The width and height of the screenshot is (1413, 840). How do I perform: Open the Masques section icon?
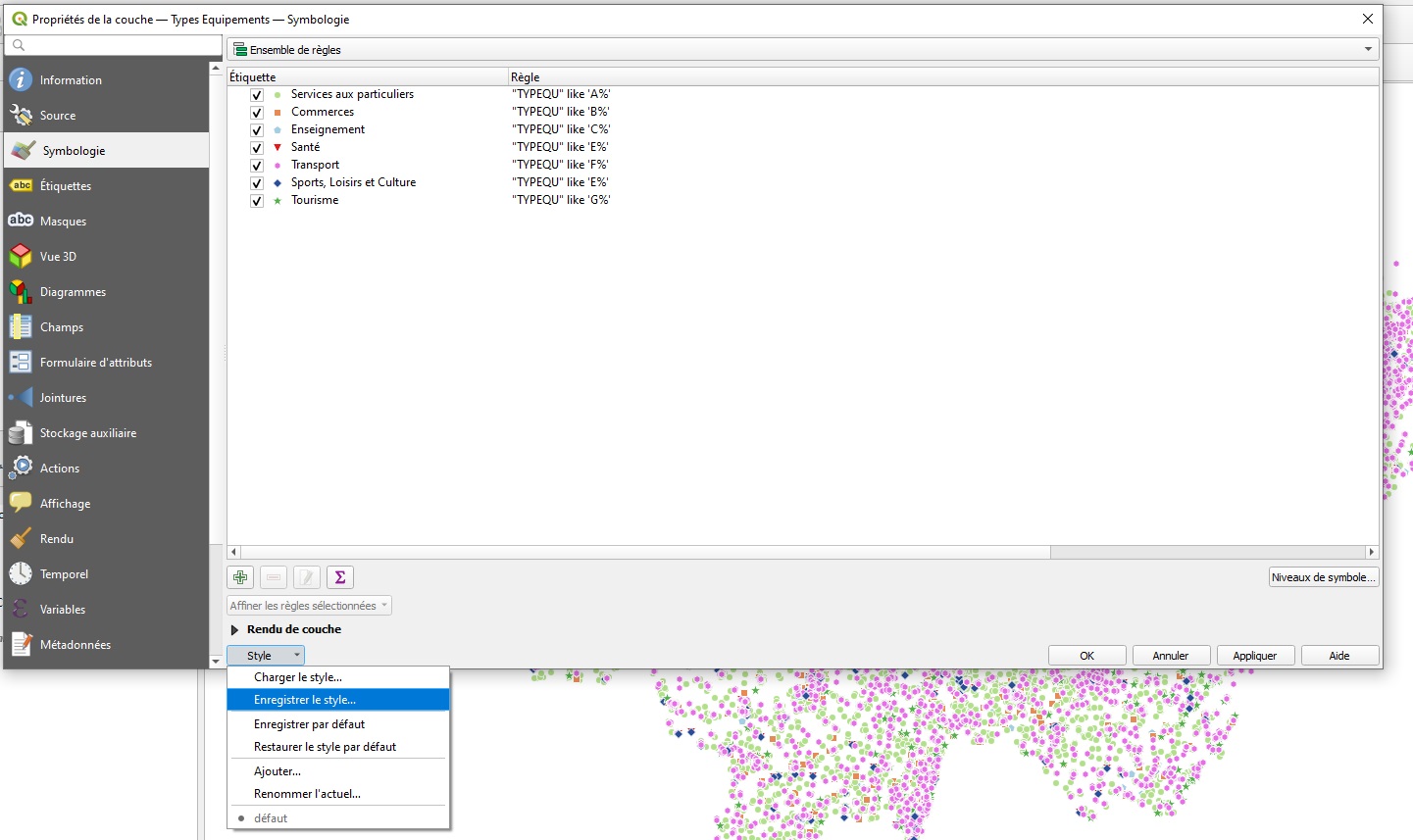[x=21, y=222]
